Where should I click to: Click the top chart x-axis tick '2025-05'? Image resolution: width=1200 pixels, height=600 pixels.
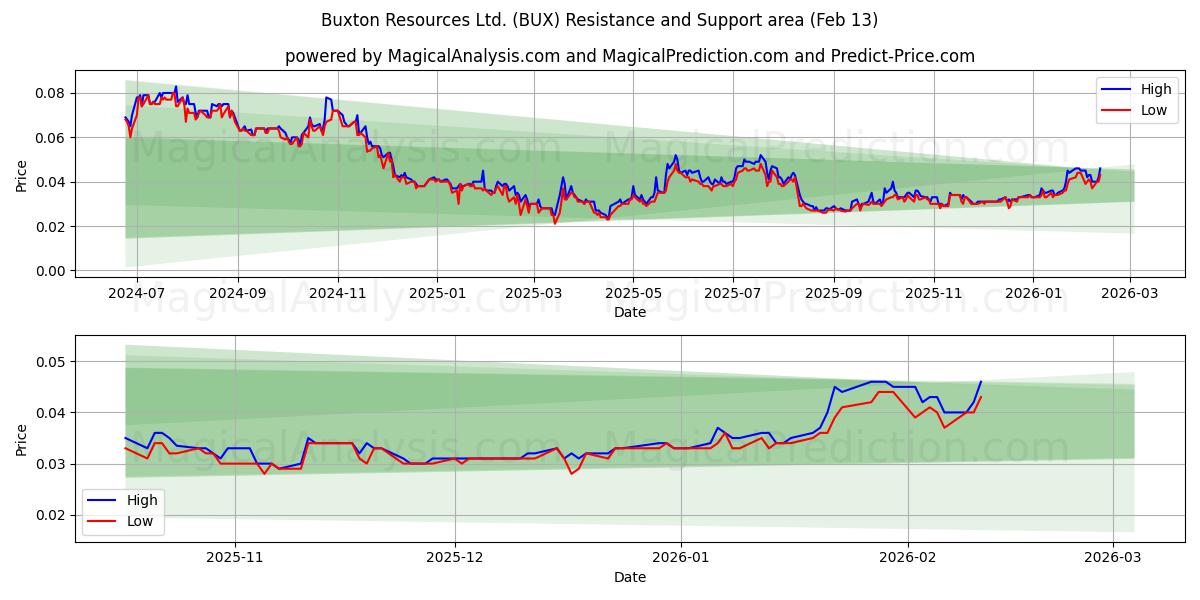point(633,295)
